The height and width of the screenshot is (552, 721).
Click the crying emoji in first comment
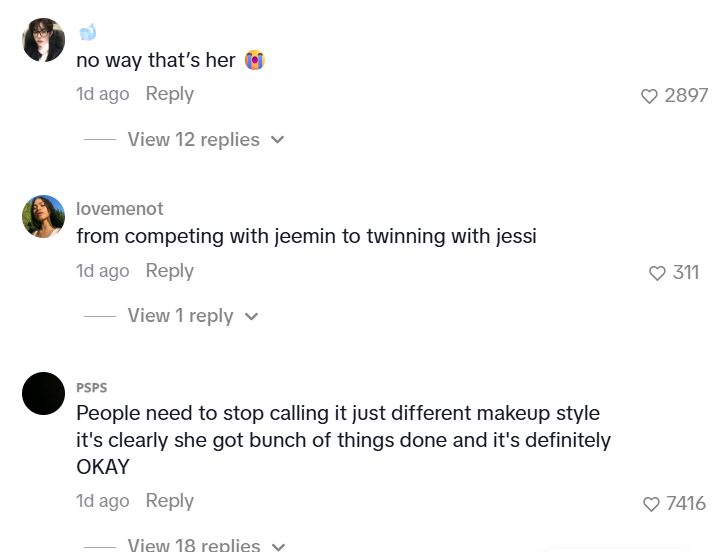coord(255,60)
